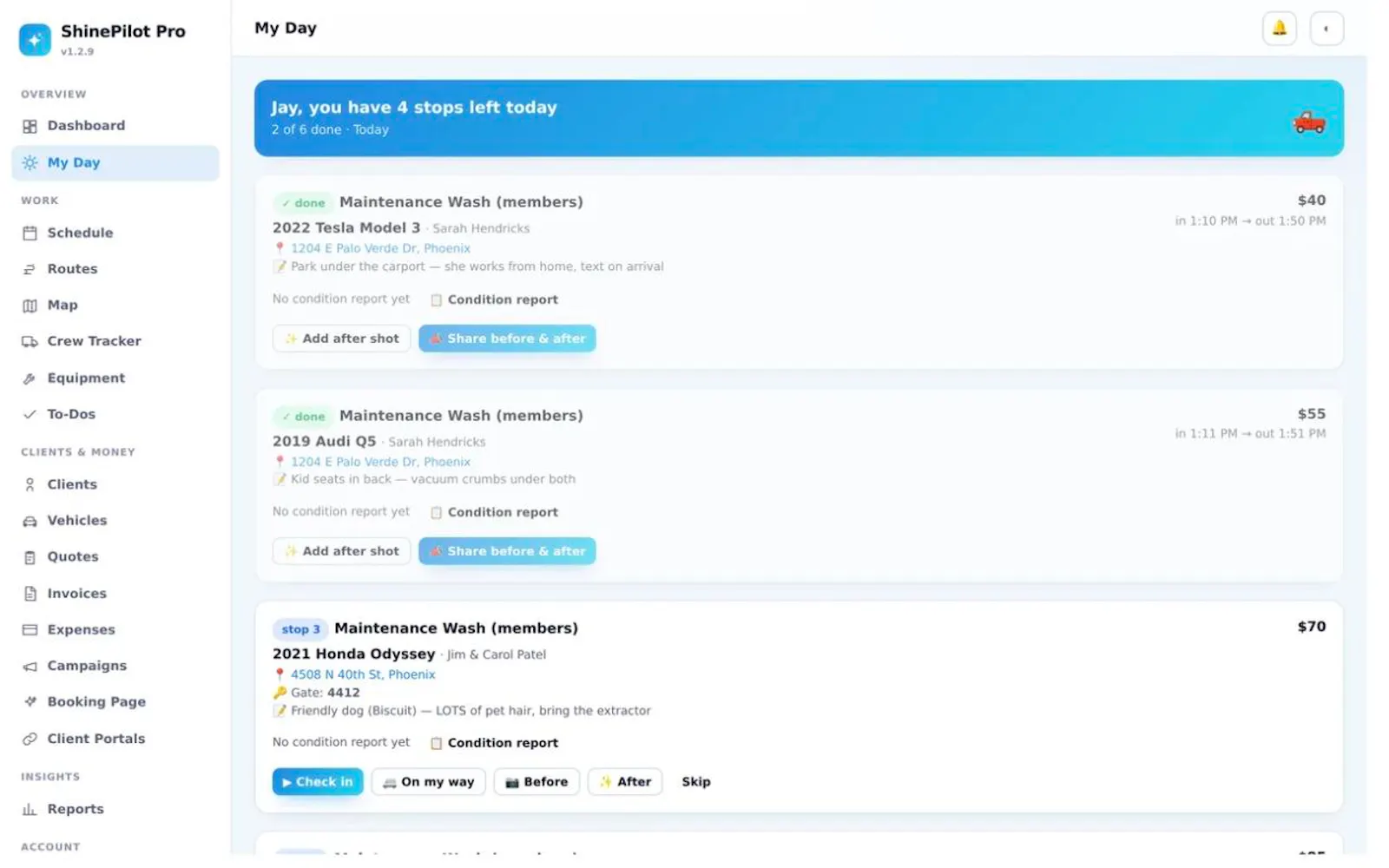Click the done badge on Audi Q5 card

[x=302, y=417]
